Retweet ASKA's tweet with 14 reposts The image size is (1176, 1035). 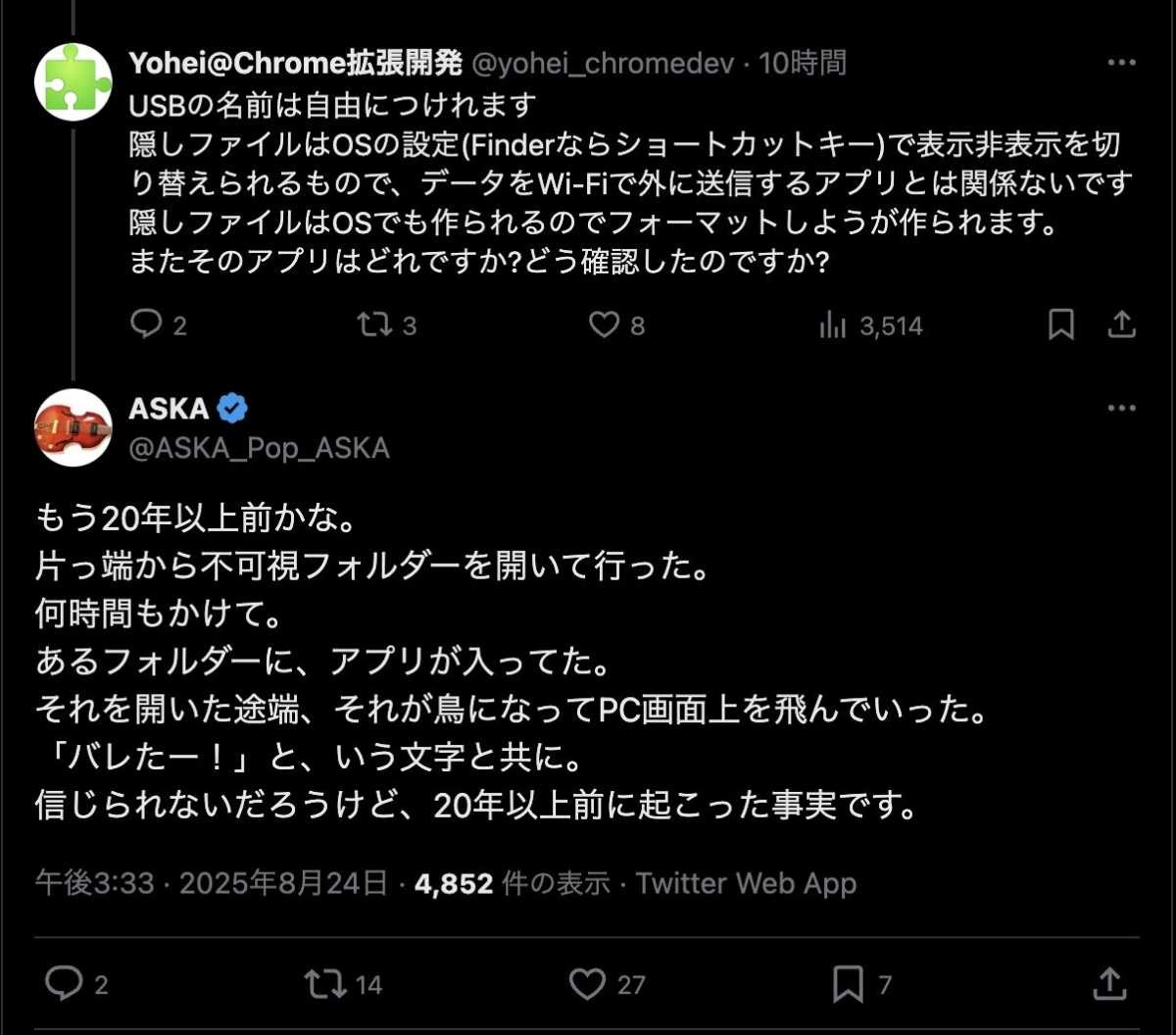pyautogui.click(x=326, y=983)
